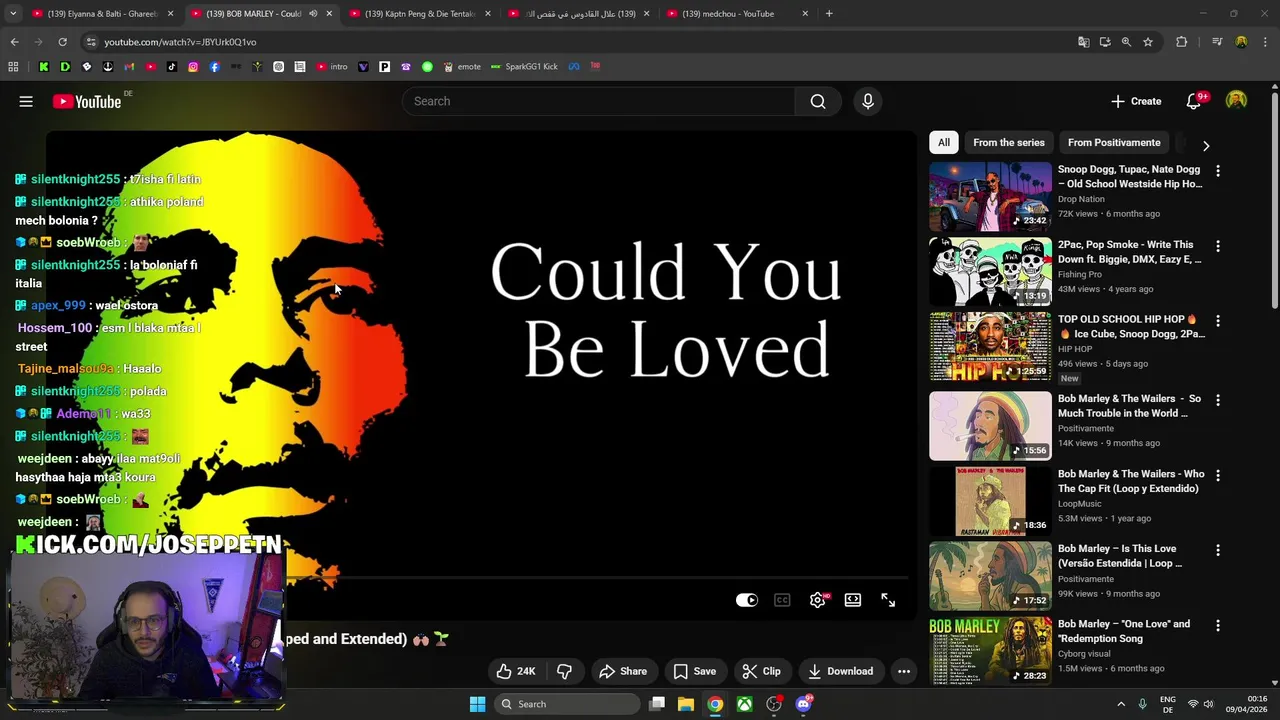The image size is (1280, 720).
Task: Reload the current page
Action: pos(62,42)
